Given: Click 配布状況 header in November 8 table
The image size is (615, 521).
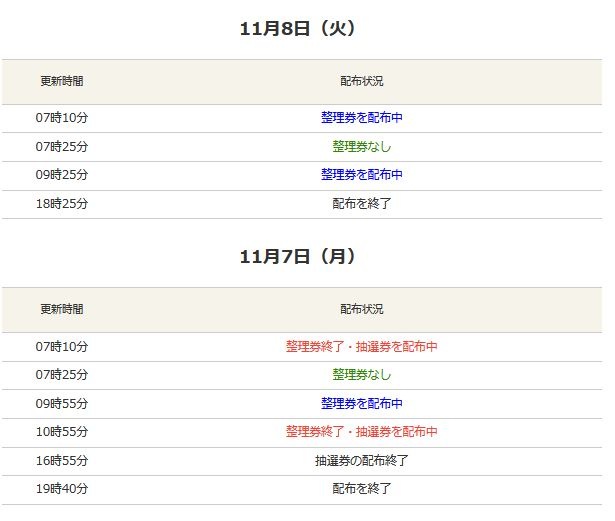Looking at the screenshot, I should pyautogui.click(x=361, y=81).
